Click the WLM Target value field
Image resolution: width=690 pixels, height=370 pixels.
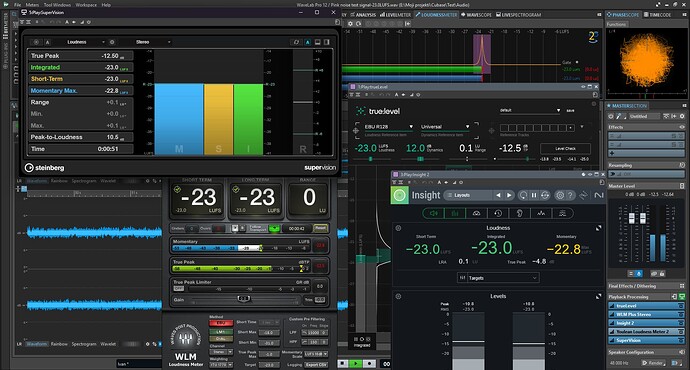(x=269, y=365)
